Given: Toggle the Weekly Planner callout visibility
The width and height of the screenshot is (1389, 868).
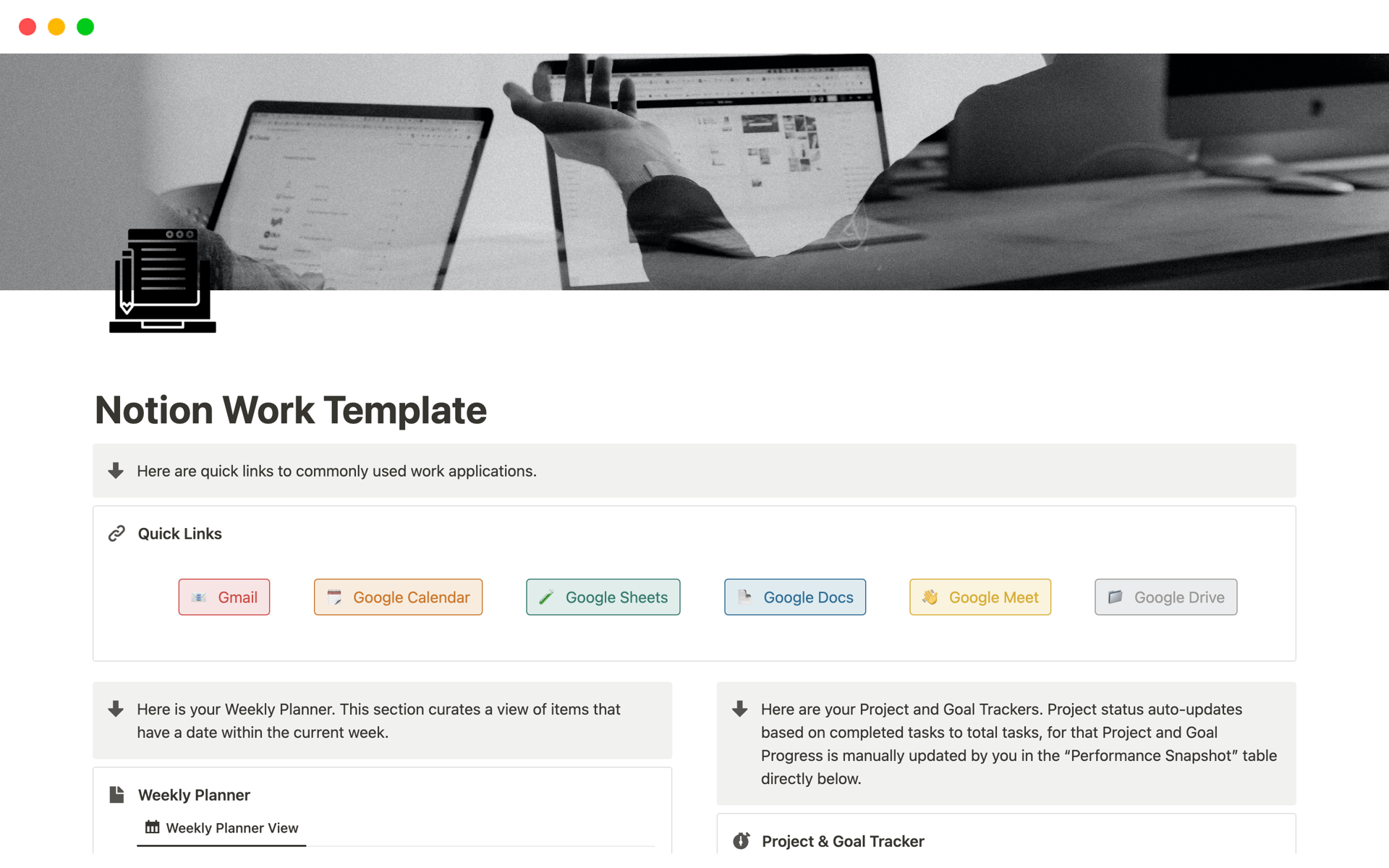Looking at the screenshot, I should 117,709.
